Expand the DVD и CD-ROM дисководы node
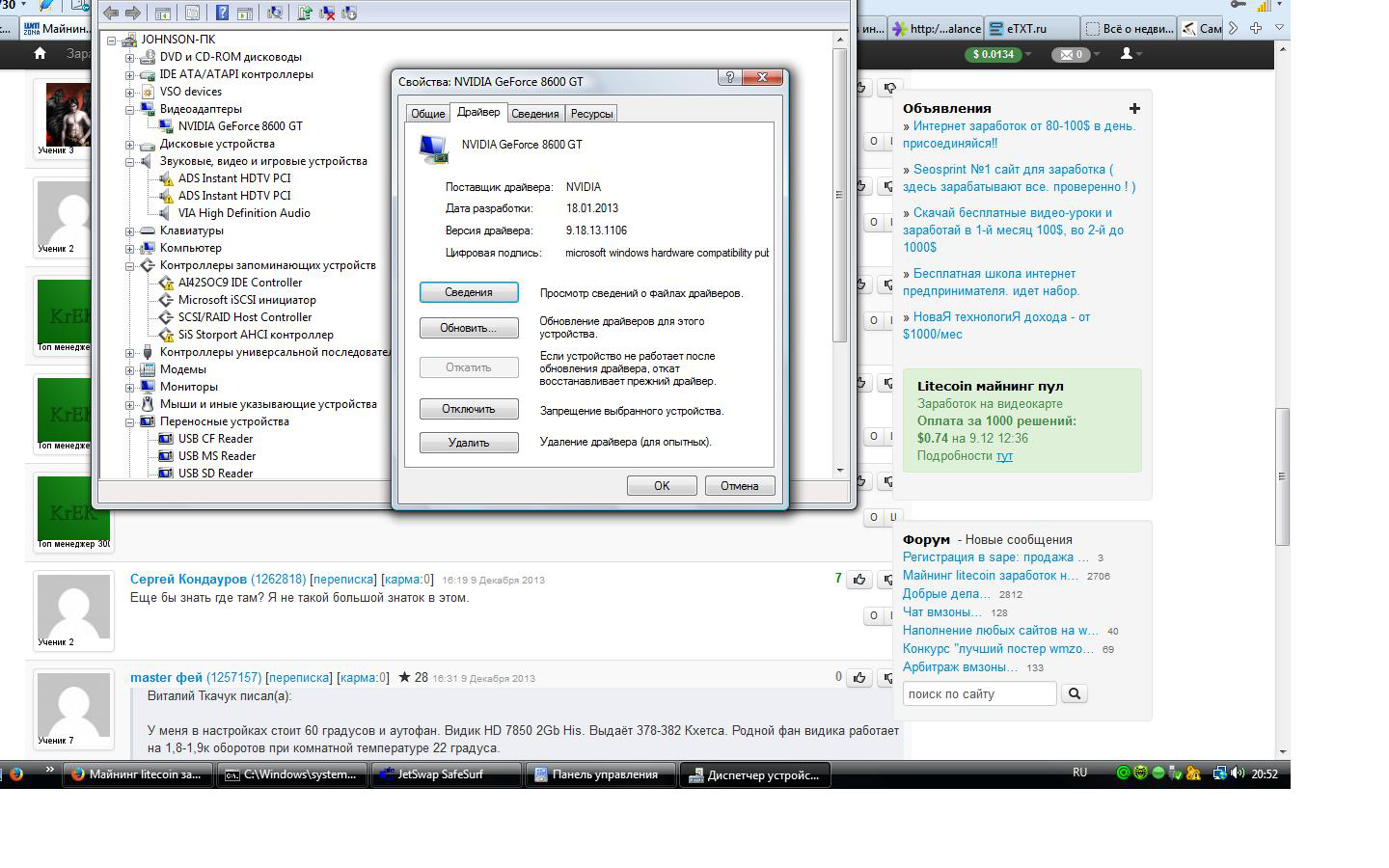1389x868 pixels. [x=130, y=57]
